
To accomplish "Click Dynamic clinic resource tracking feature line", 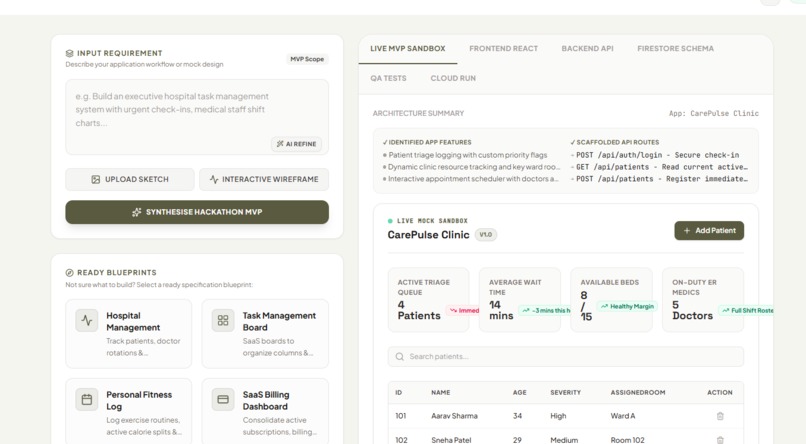I will (471, 167).
